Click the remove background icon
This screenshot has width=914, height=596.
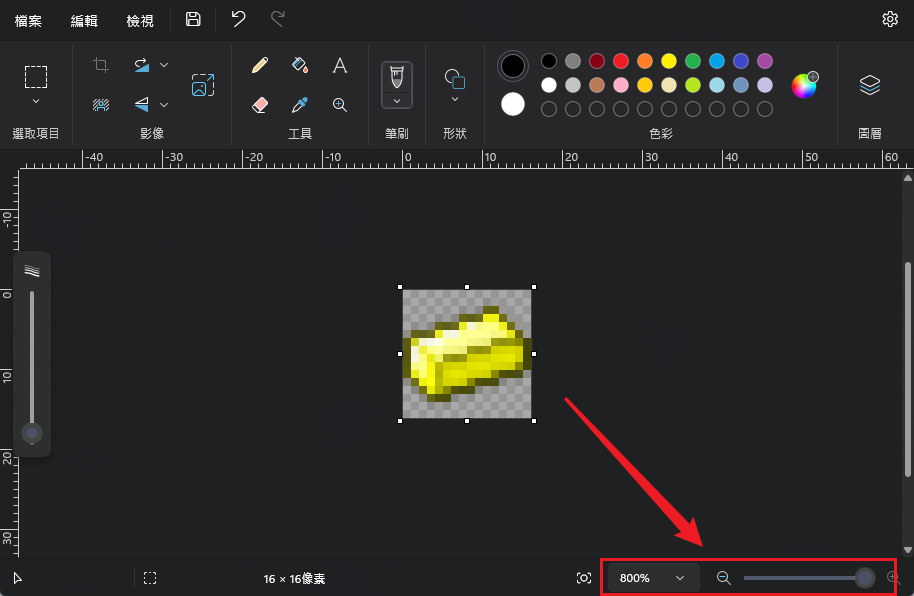click(x=101, y=105)
